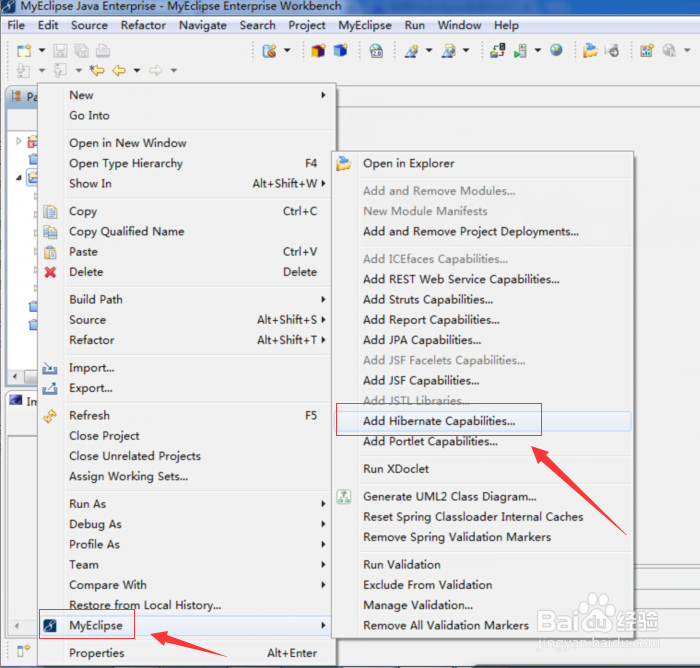The image size is (700, 668).
Task: Open the File menu
Action: pos(16,25)
